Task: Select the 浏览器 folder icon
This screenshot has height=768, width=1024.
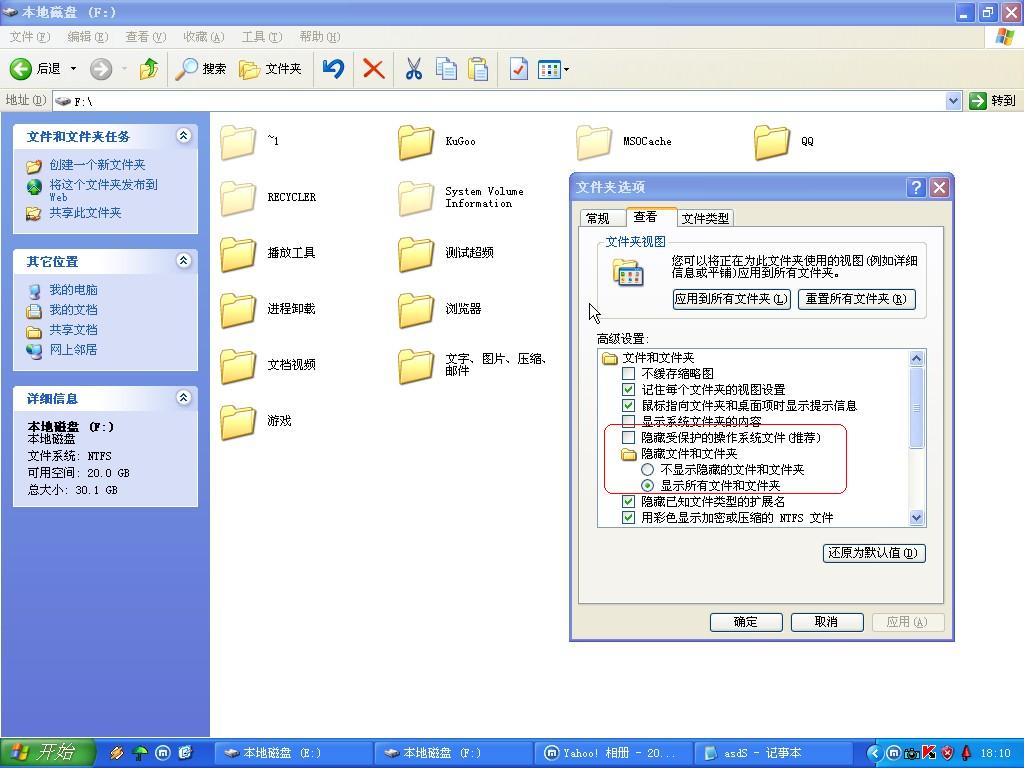Action: coord(416,310)
